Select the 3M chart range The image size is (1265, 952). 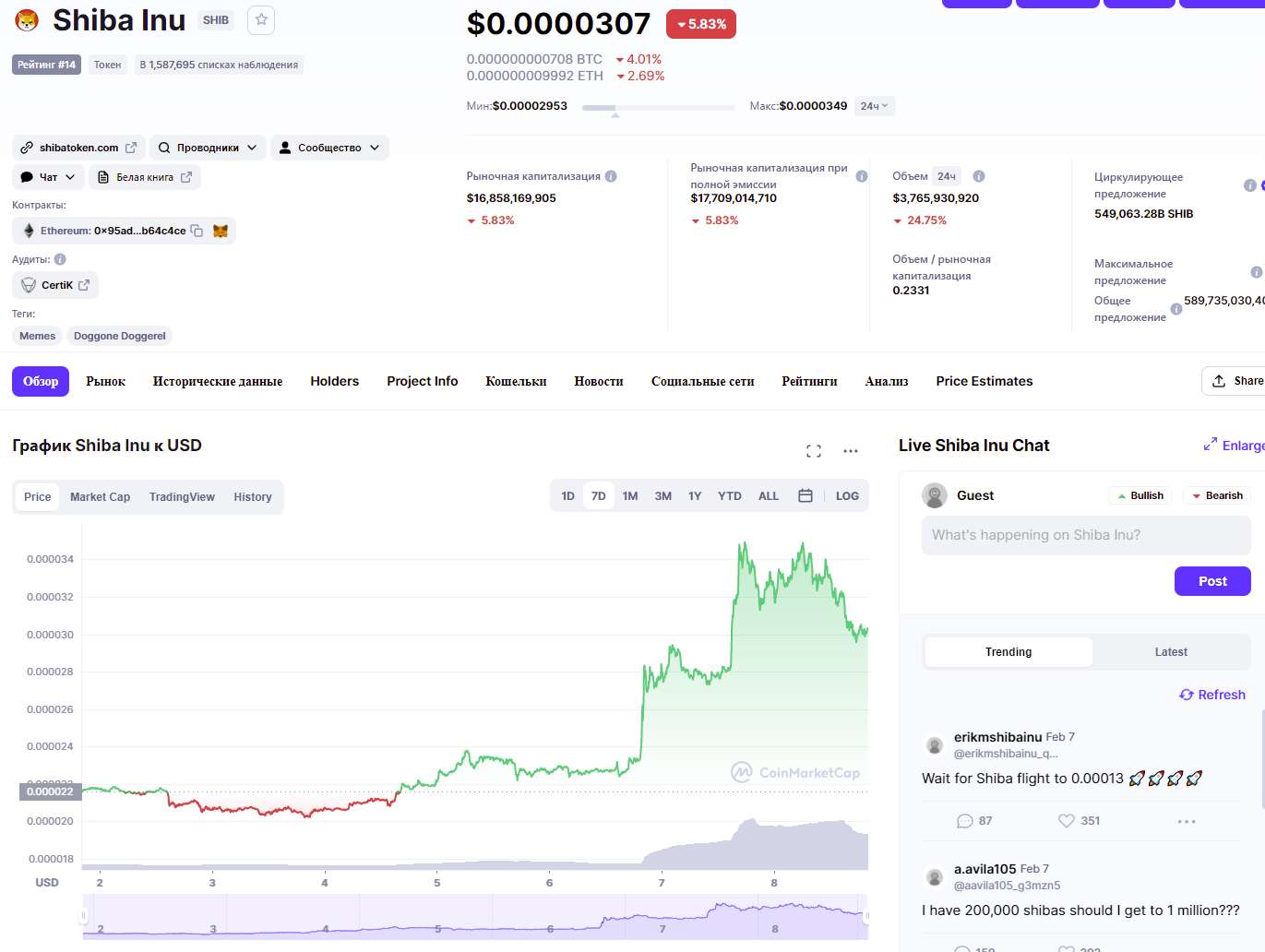click(x=663, y=496)
